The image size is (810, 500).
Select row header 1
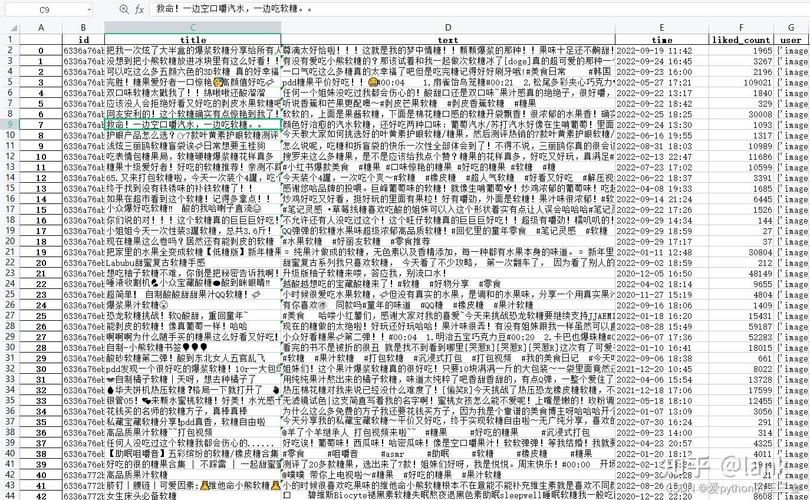click(x=10, y=39)
